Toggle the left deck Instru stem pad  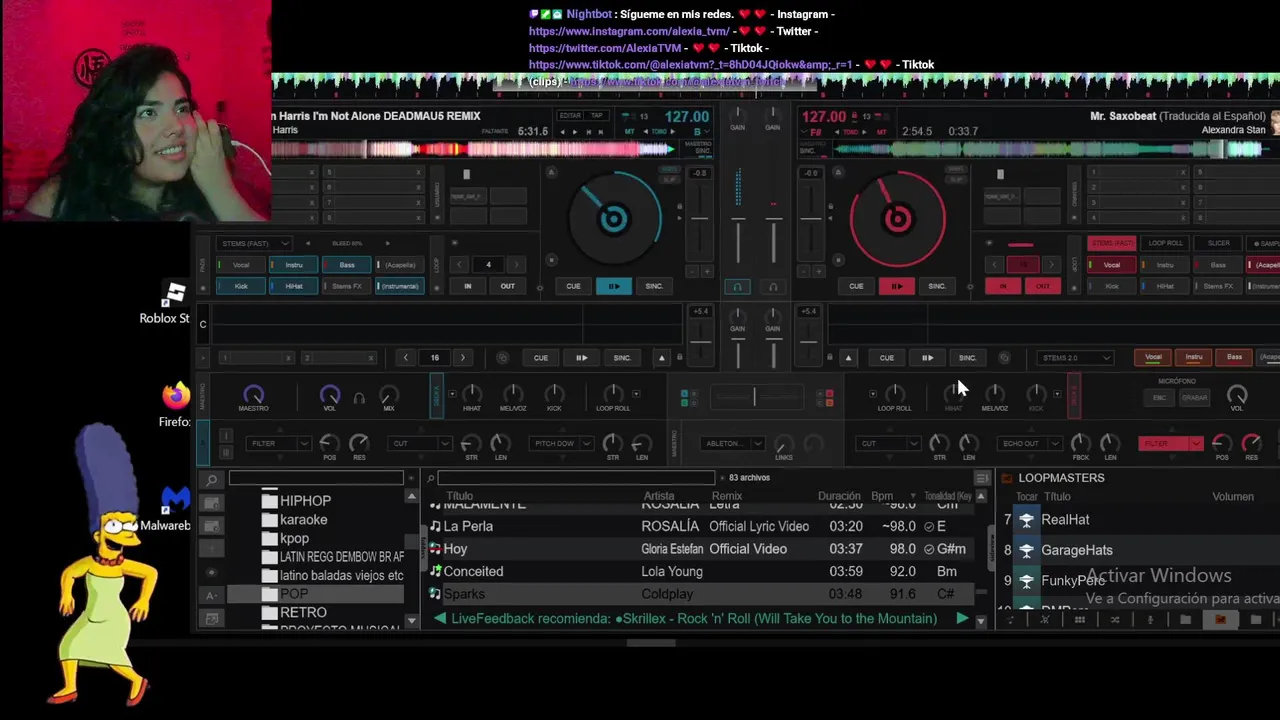tap(294, 265)
